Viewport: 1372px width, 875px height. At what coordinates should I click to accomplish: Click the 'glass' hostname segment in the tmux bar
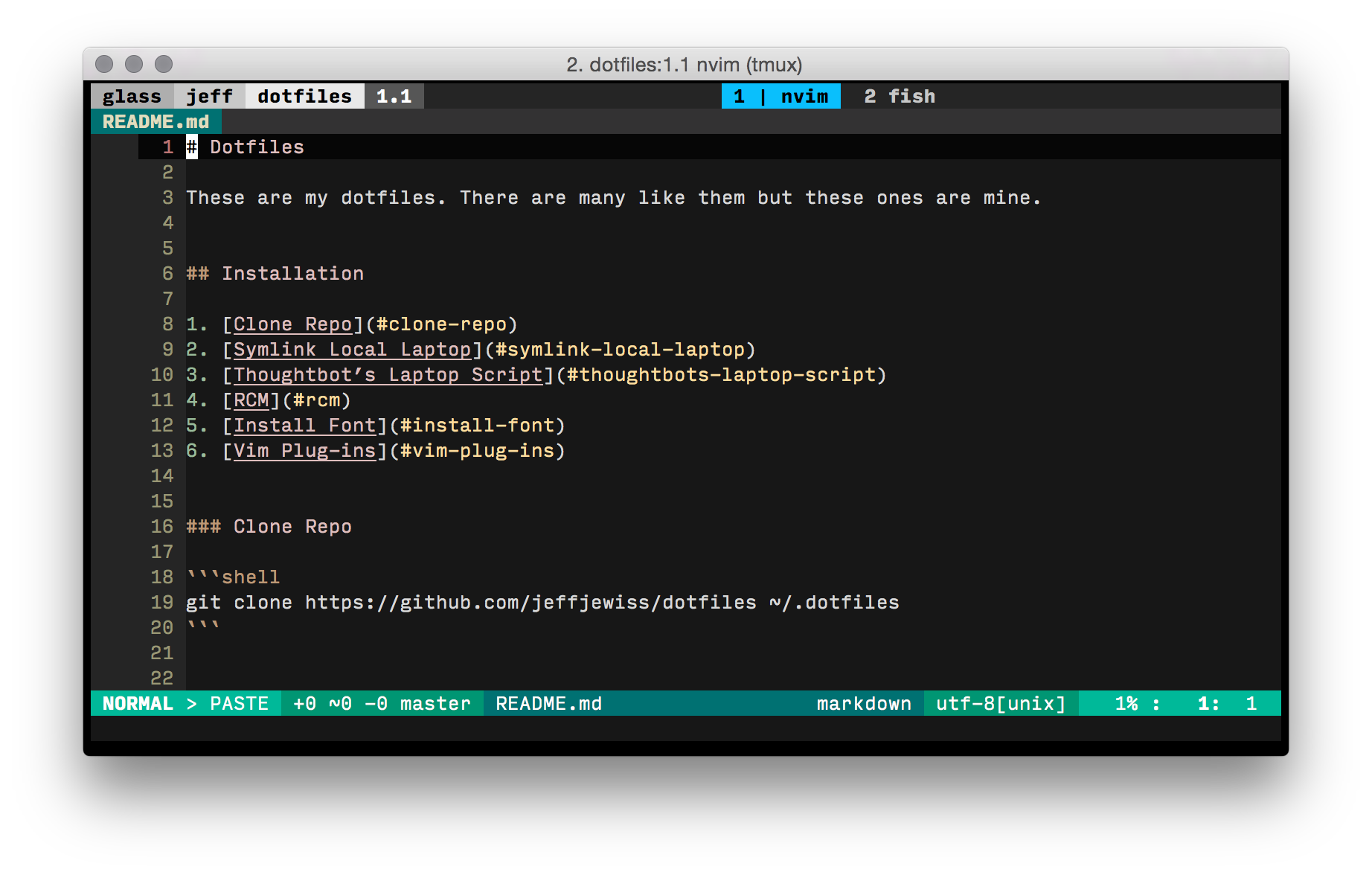132,96
